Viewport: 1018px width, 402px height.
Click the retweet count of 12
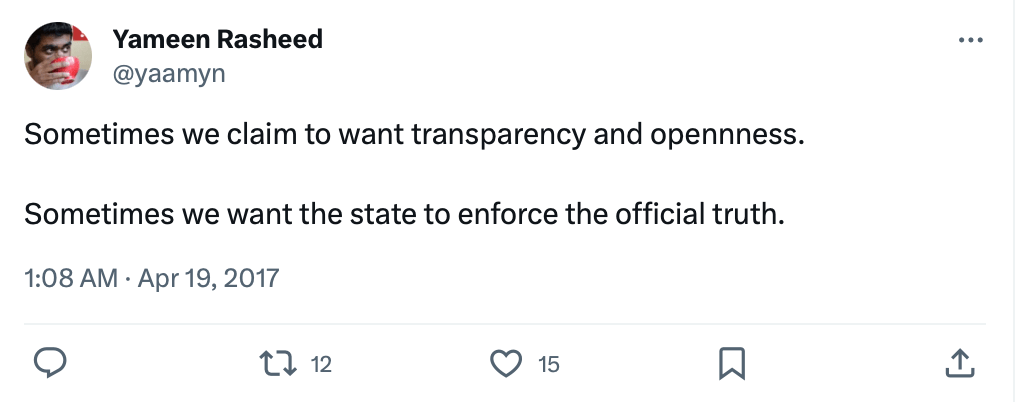click(320, 364)
